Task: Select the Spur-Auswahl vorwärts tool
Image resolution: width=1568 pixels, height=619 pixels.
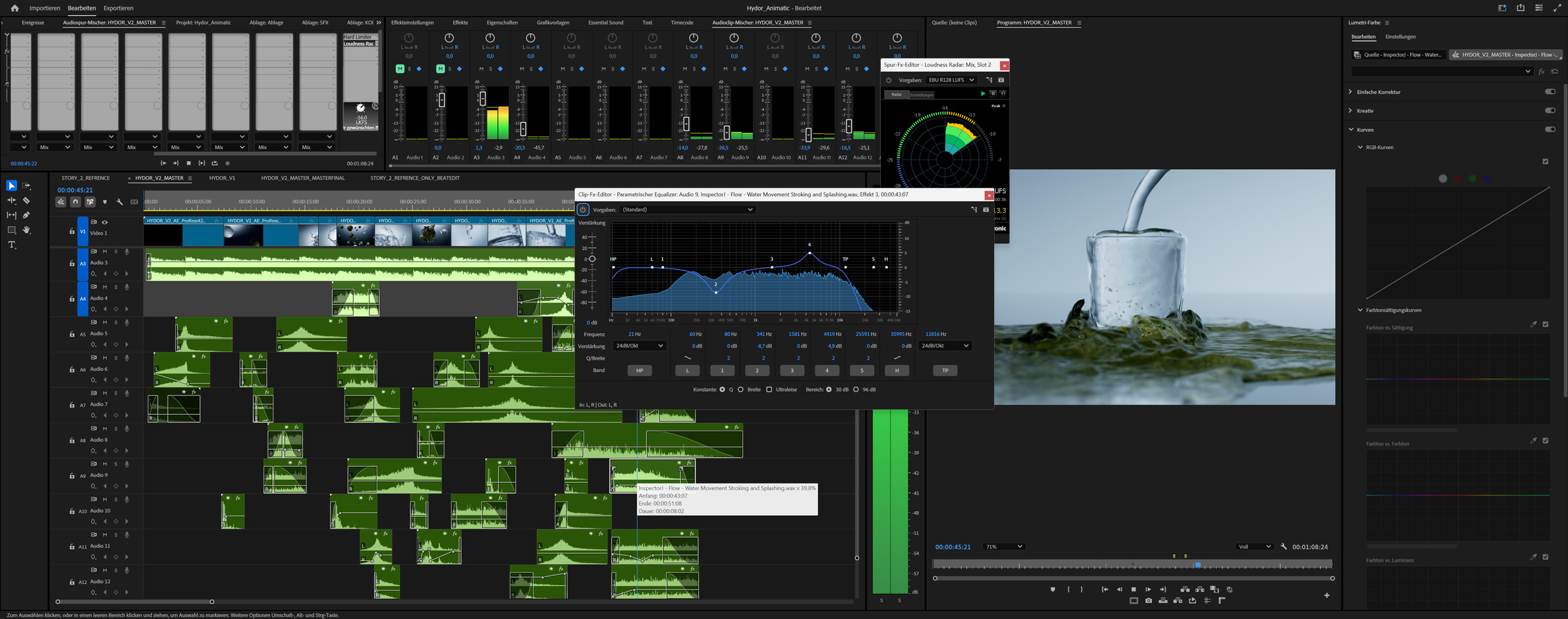Action: [26, 185]
